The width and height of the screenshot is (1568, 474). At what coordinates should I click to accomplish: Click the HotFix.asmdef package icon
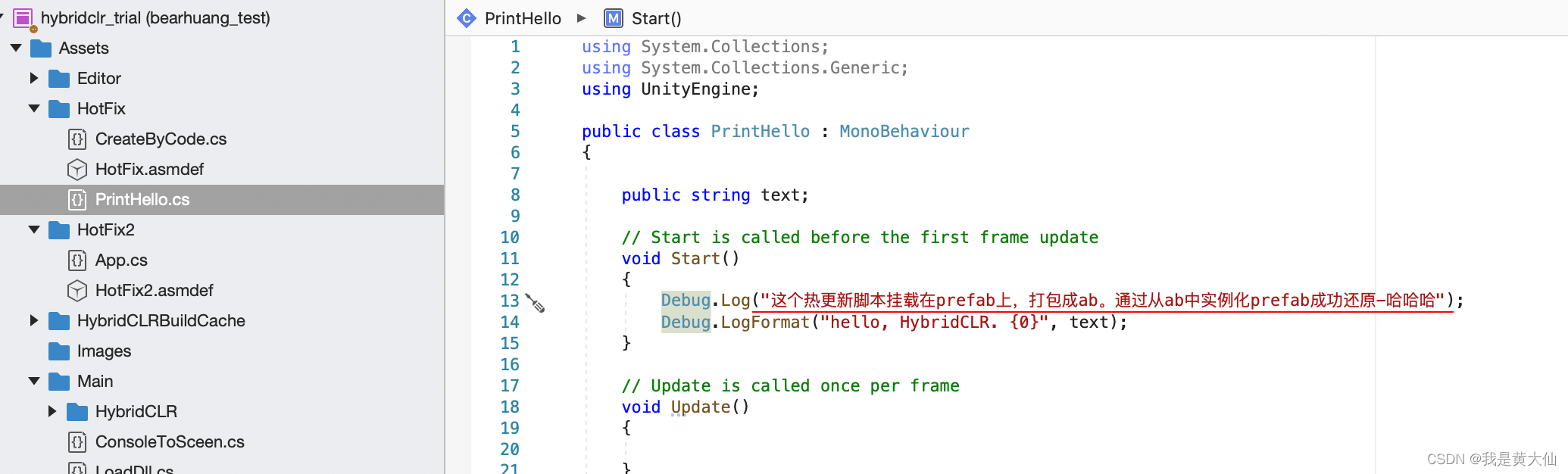coord(77,170)
